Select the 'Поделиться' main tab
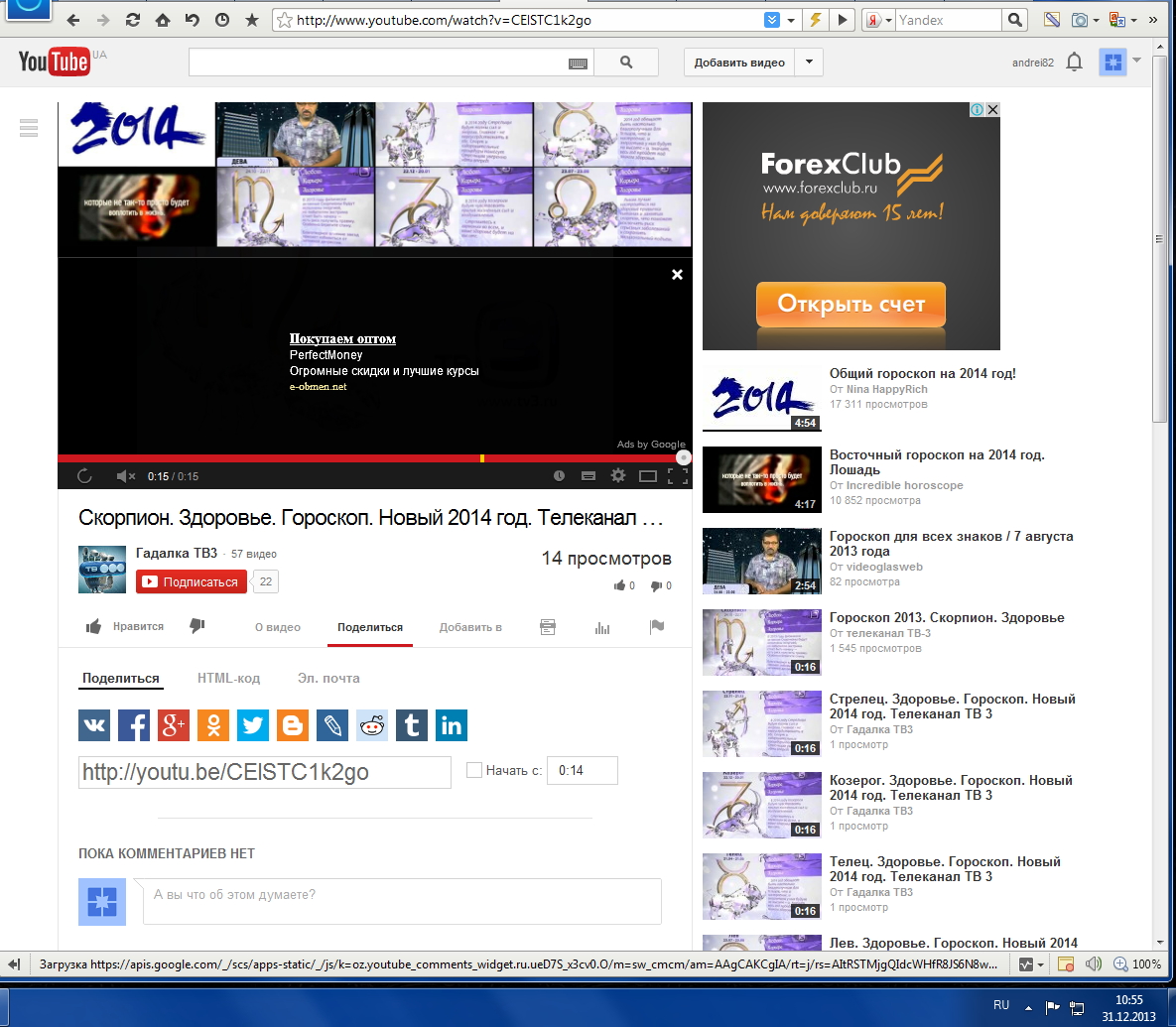Image resolution: width=1176 pixels, height=1027 pixels. point(370,627)
